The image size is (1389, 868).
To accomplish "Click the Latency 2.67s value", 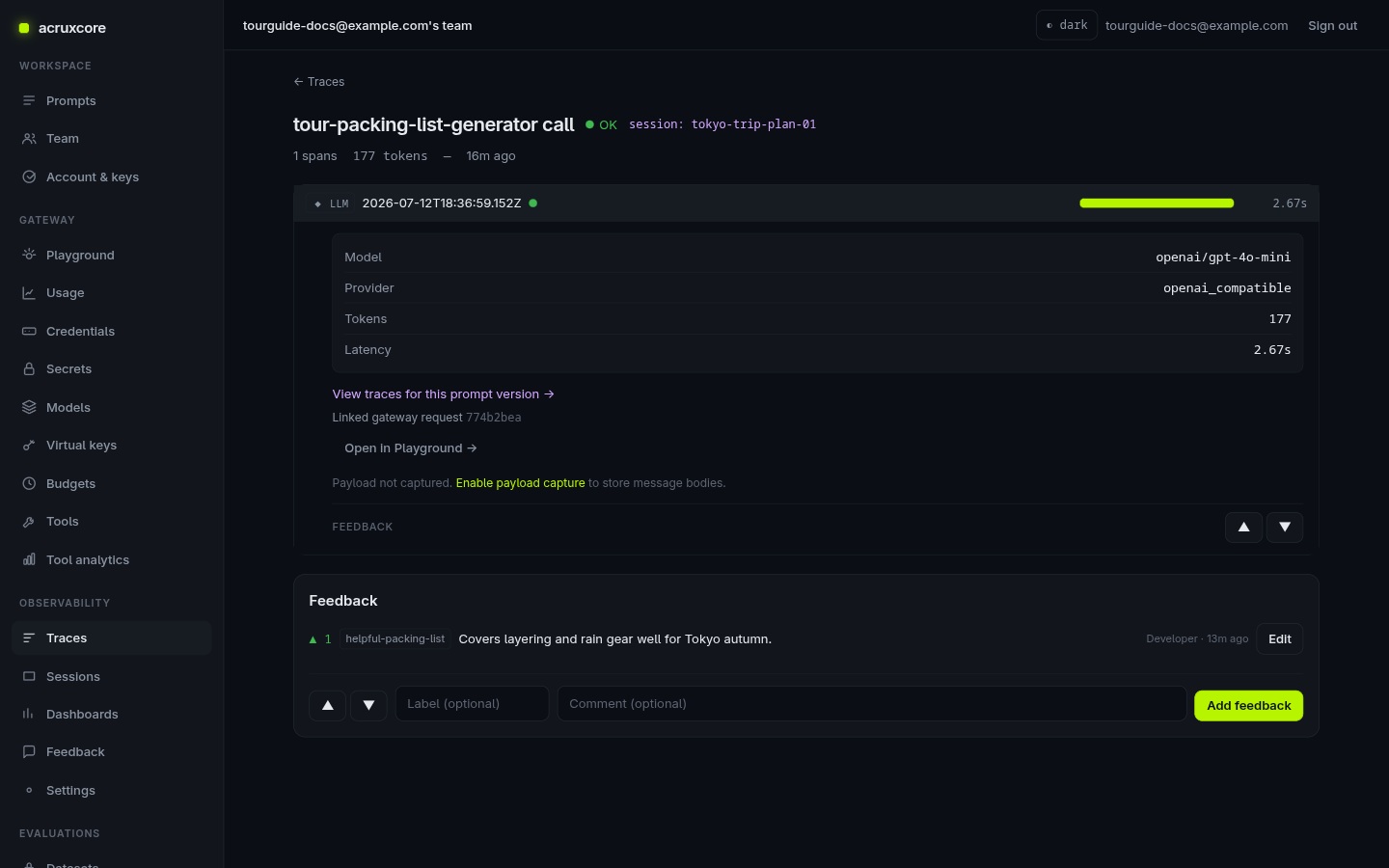I will pyautogui.click(x=1272, y=350).
